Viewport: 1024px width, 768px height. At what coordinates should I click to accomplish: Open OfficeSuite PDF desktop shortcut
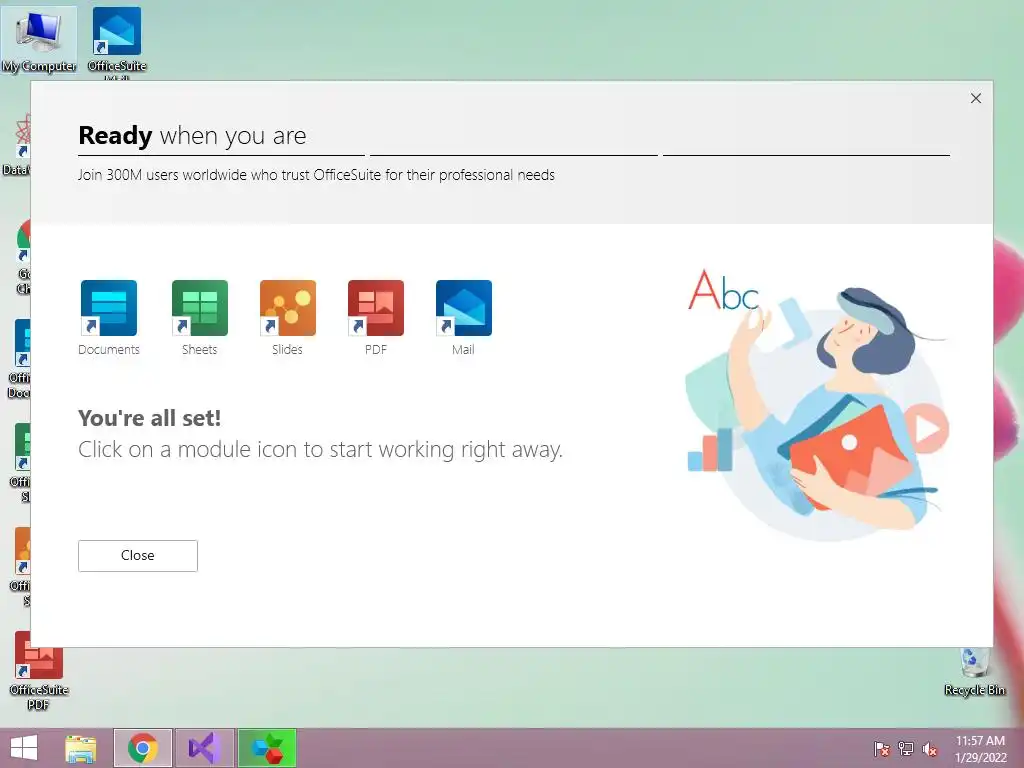pos(39,671)
